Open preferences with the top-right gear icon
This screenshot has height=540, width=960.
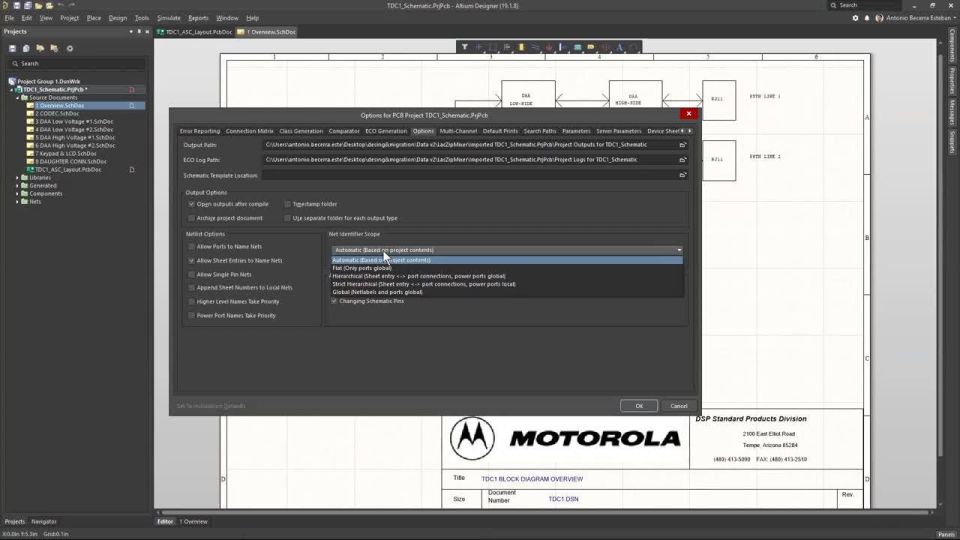(855, 18)
